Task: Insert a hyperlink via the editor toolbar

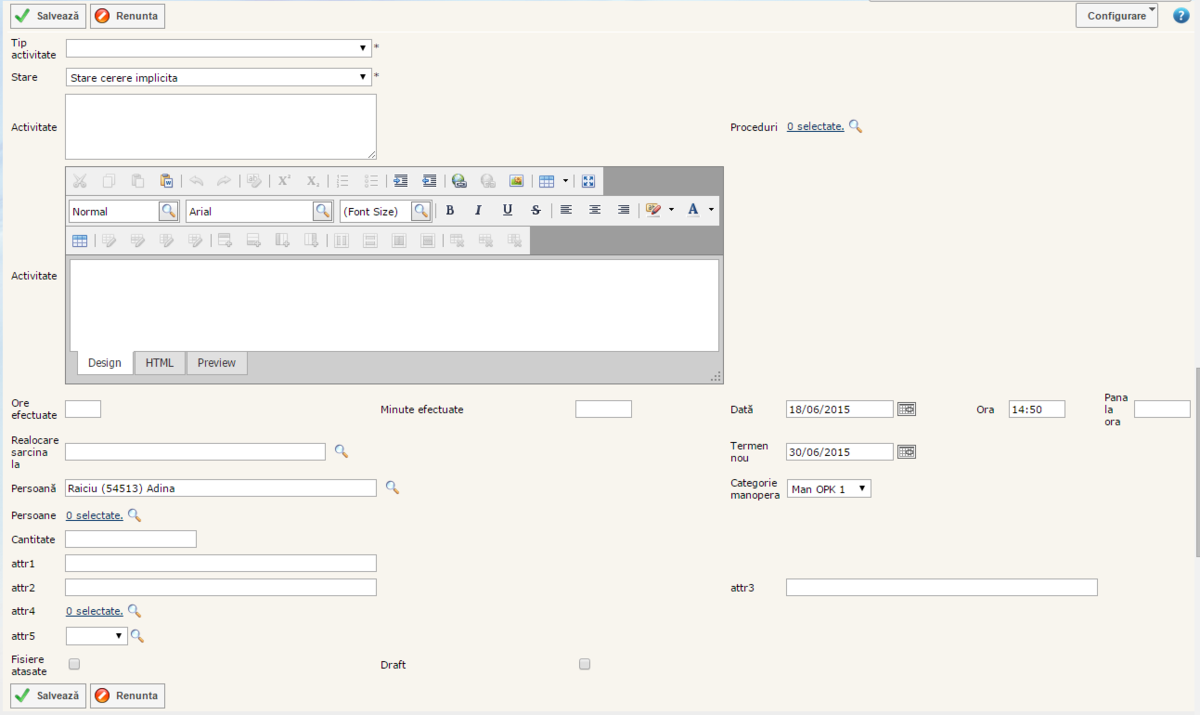Action: (459, 181)
